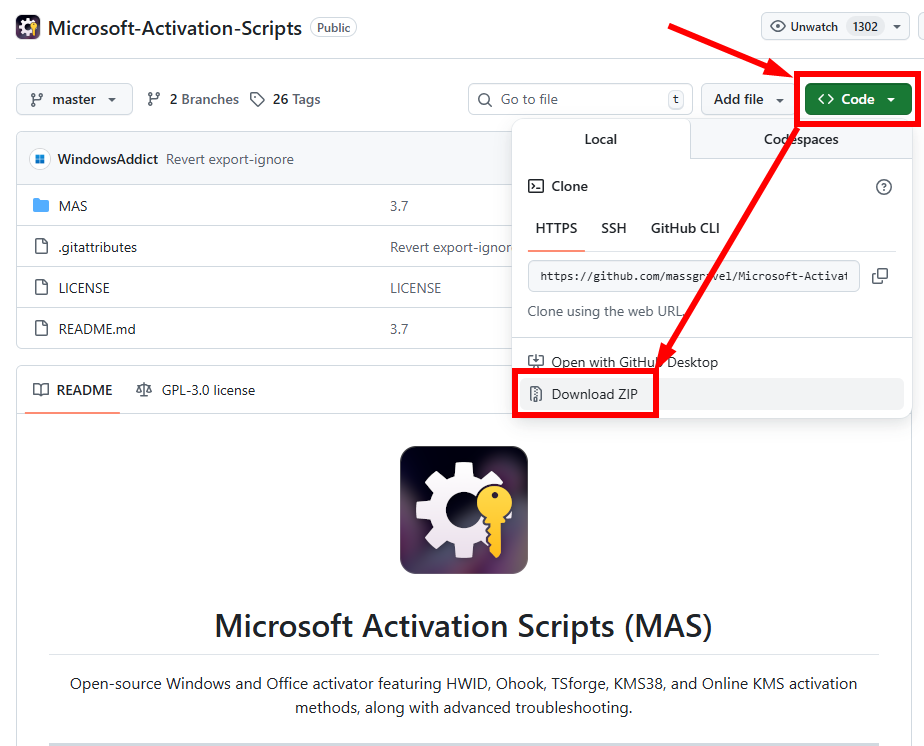This screenshot has width=924, height=746.
Task: Switch to the Codespaces tab
Action: [x=801, y=140]
